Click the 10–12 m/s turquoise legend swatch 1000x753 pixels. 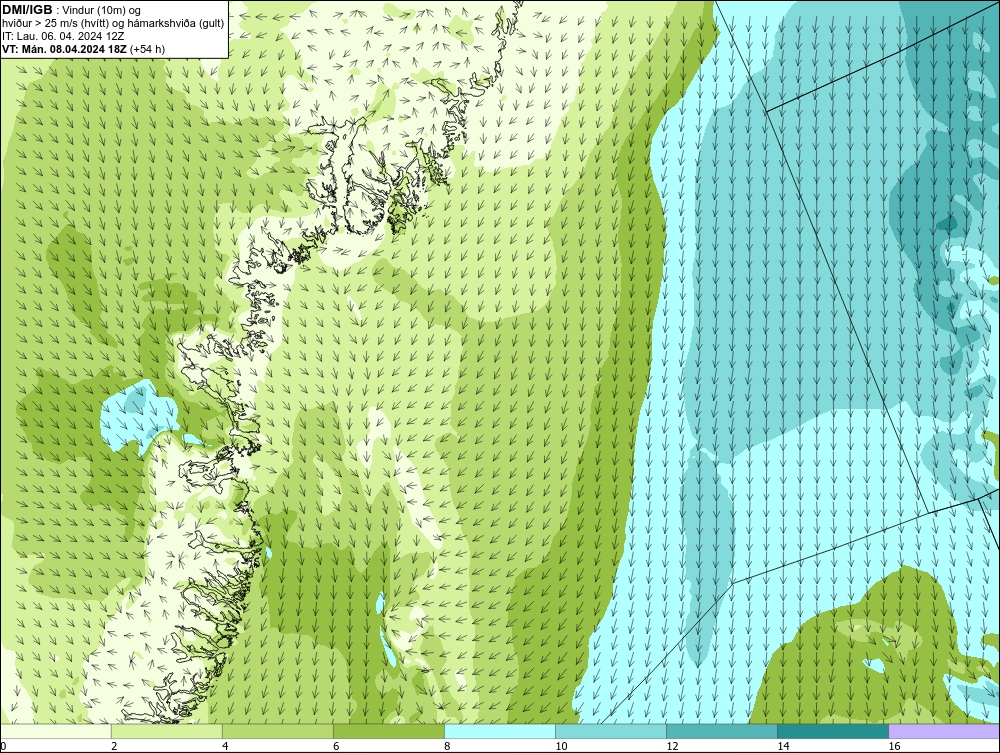610,731
